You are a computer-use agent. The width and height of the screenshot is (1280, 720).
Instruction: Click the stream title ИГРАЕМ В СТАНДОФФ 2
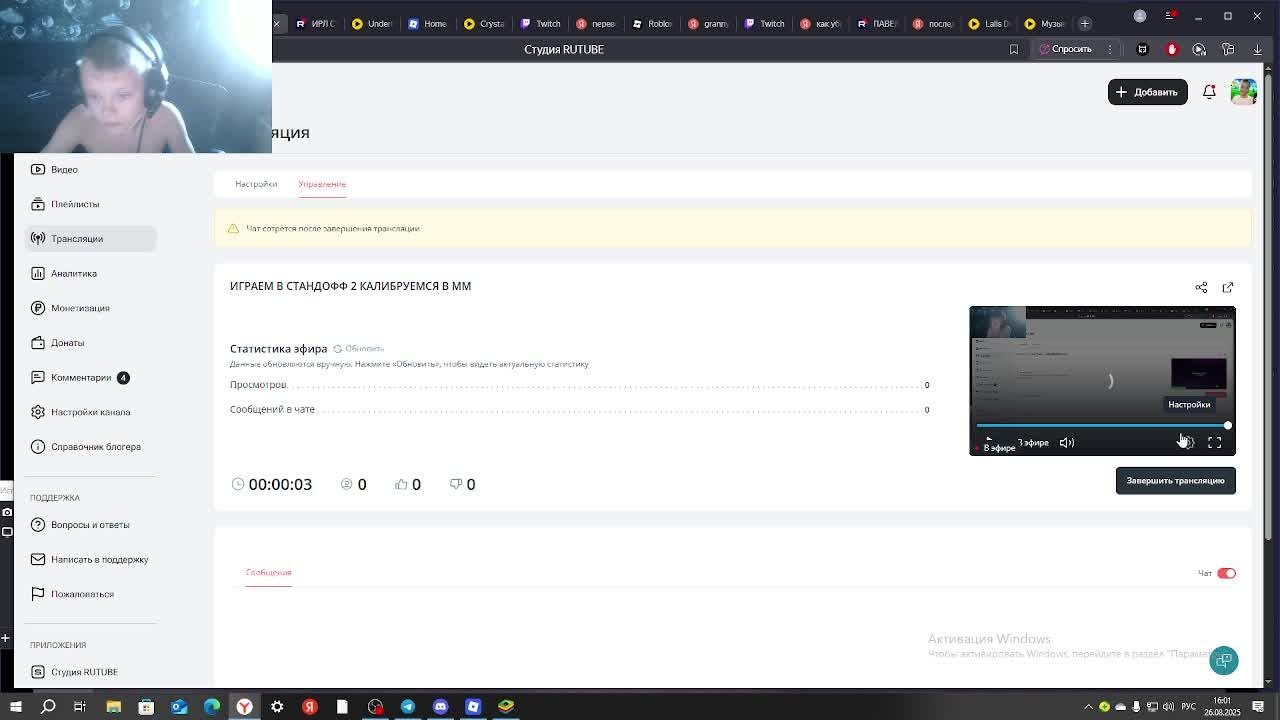point(350,286)
